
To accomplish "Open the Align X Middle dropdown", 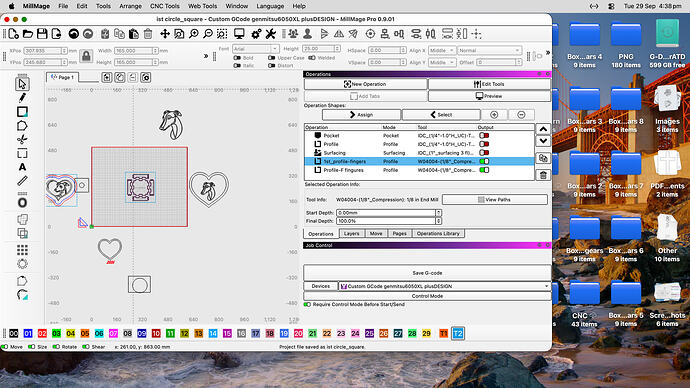I will pyautogui.click(x=441, y=51).
